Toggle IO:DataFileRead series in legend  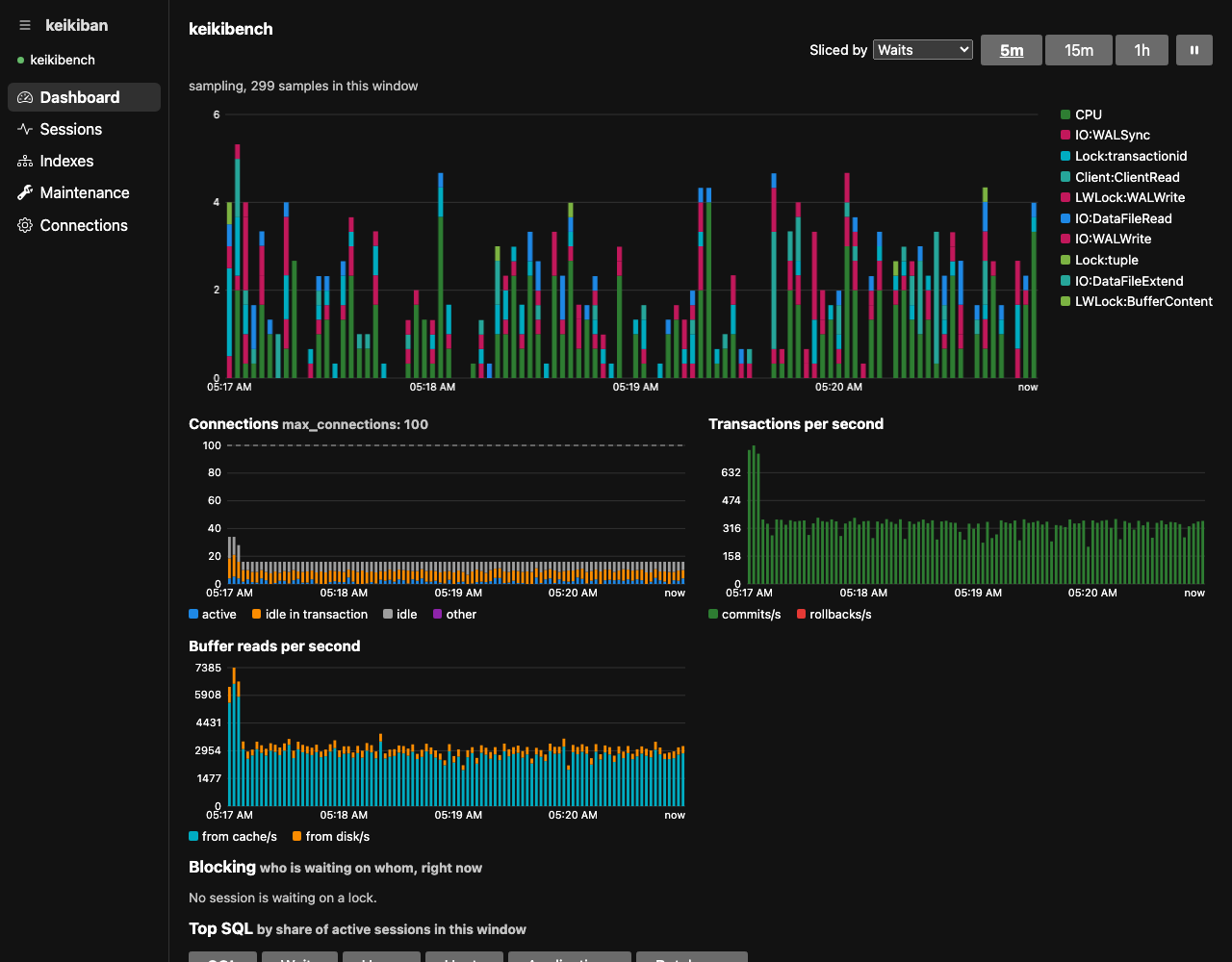click(1116, 218)
